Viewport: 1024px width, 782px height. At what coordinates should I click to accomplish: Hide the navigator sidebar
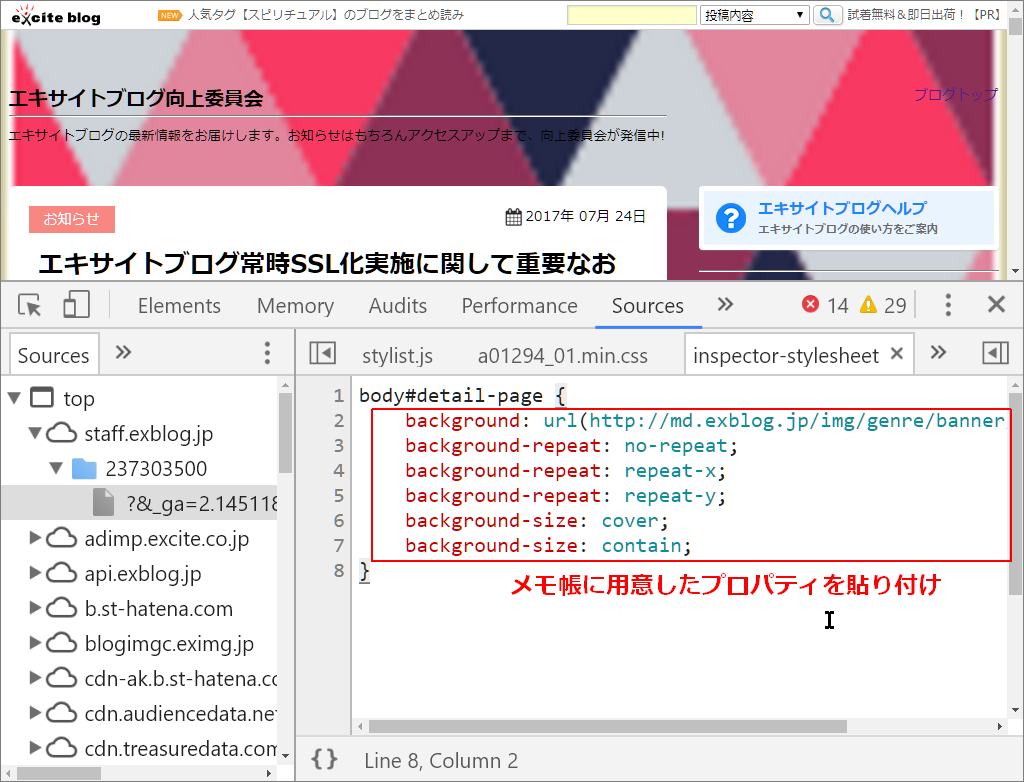click(x=323, y=353)
